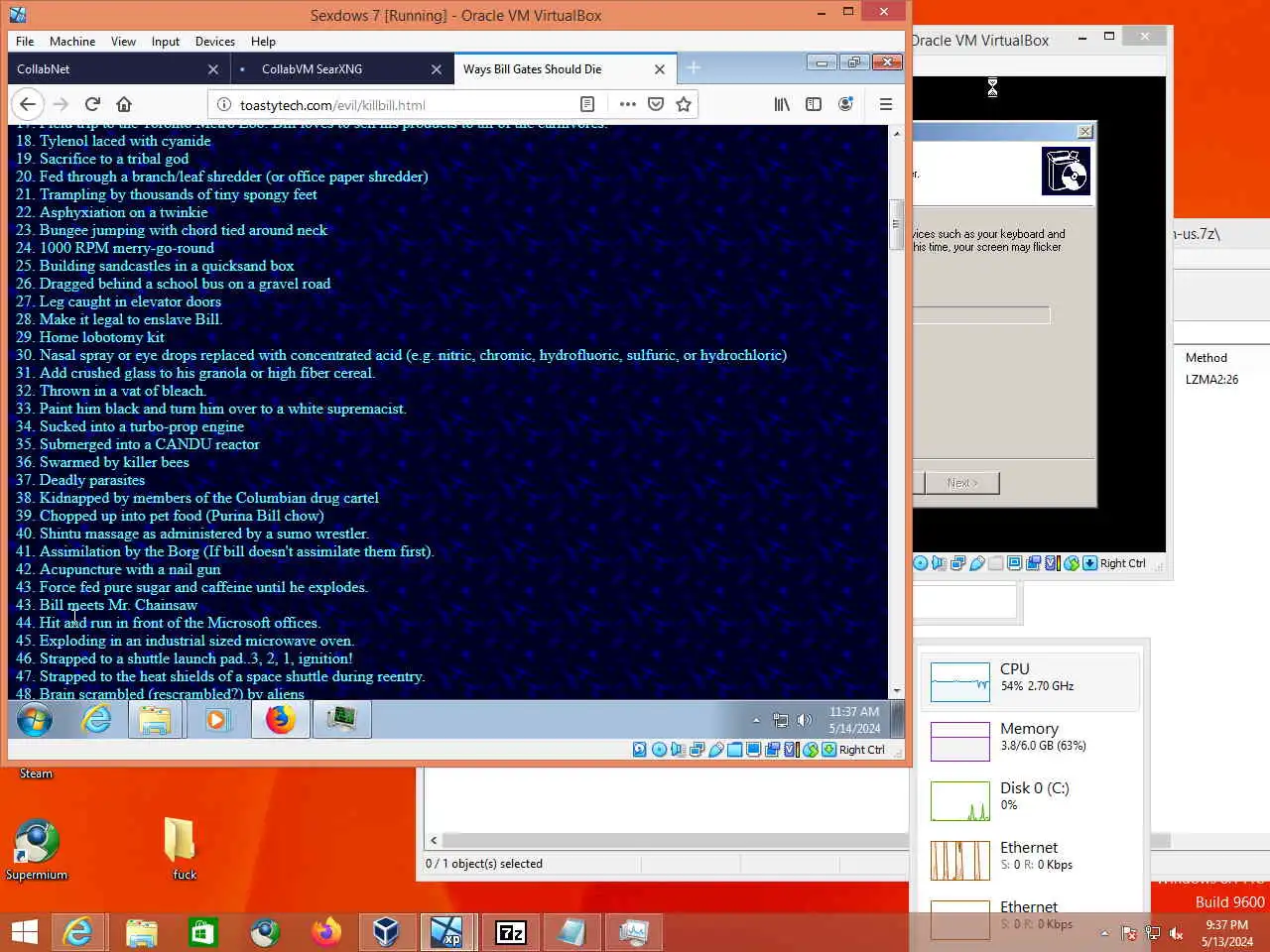
Task: Click Firefox back arrow button
Action: coord(28,104)
